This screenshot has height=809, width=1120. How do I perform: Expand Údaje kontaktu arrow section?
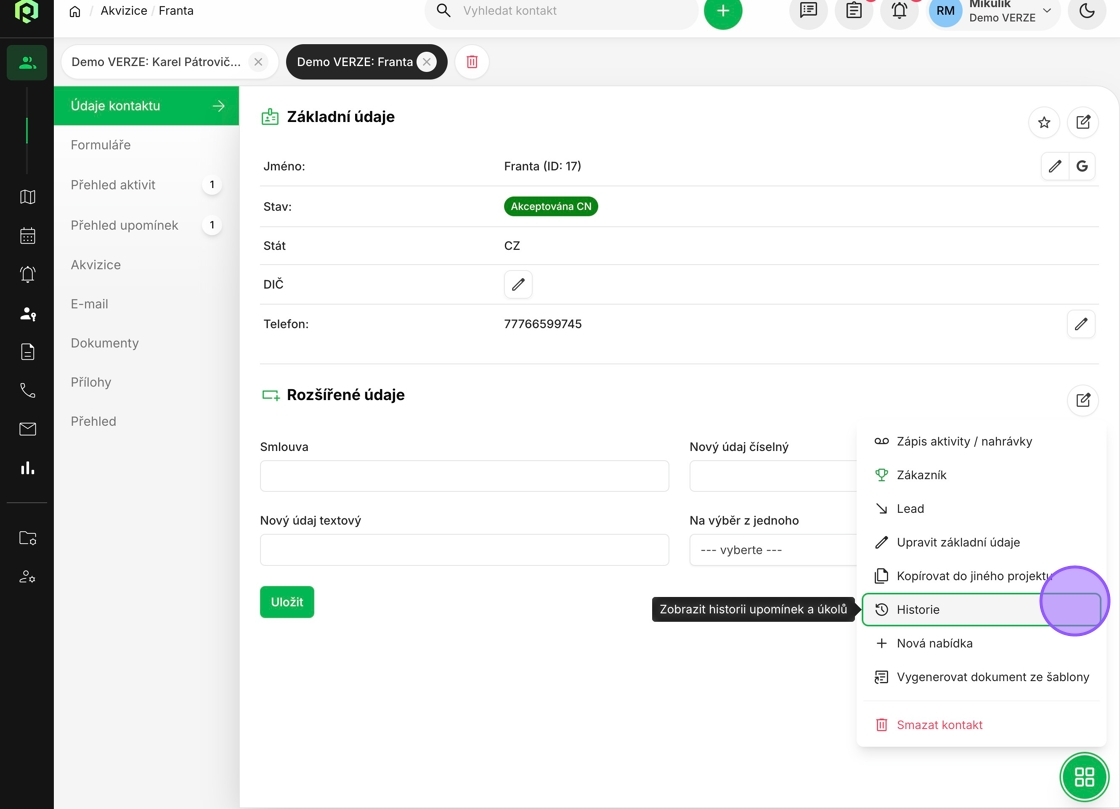tap(218, 106)
